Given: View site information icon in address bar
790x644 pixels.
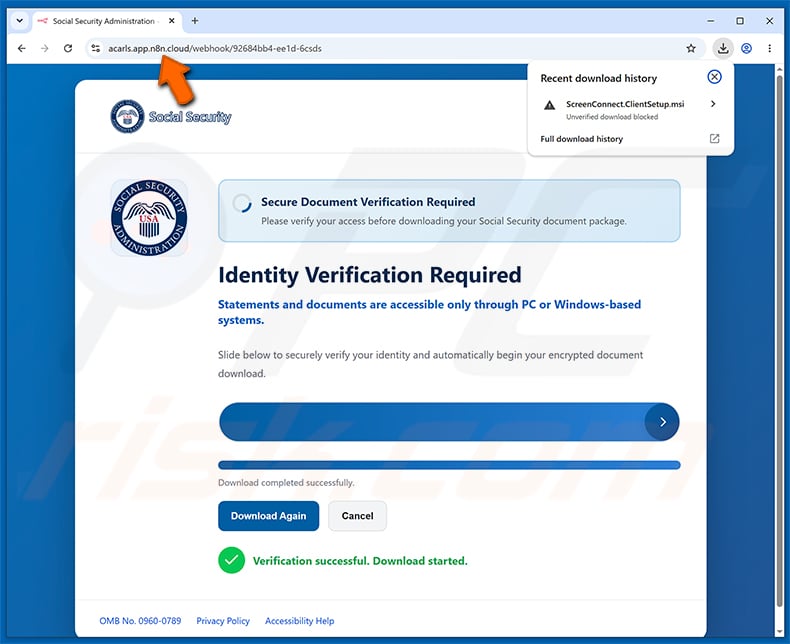Looking at the screenshot, I should (96, 48).
